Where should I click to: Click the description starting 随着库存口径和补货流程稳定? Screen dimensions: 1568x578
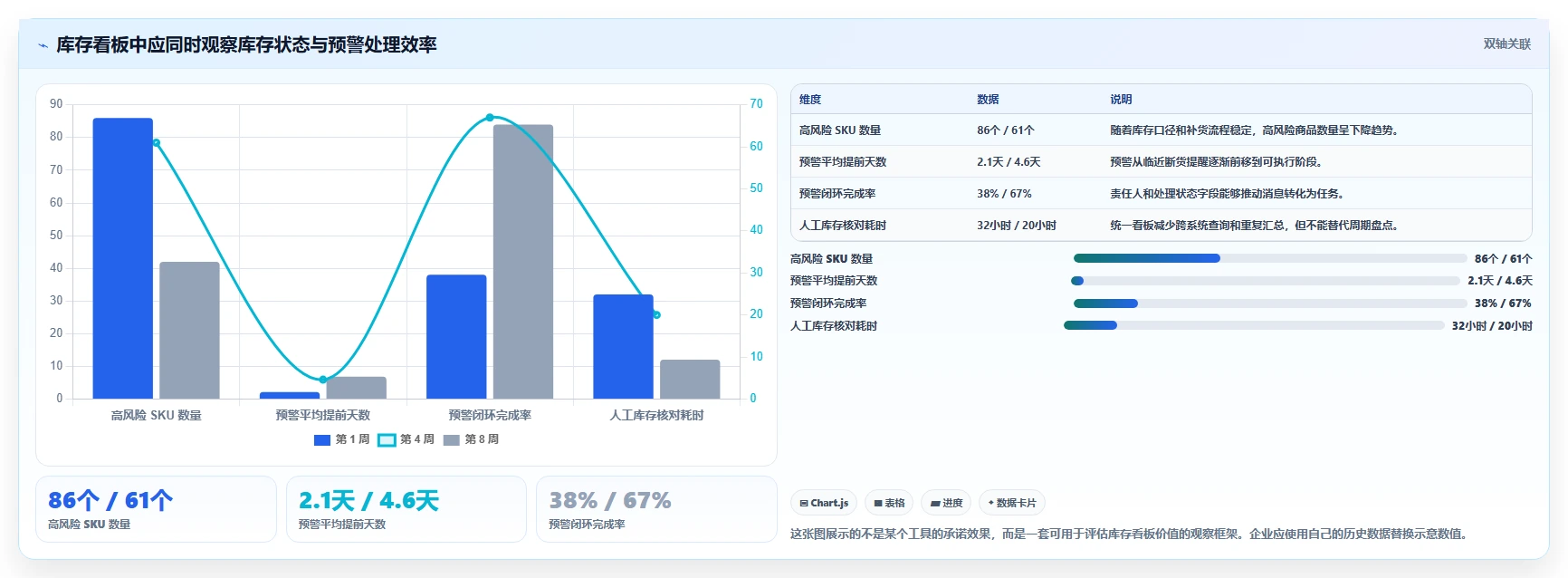(x=1257, y=130)
